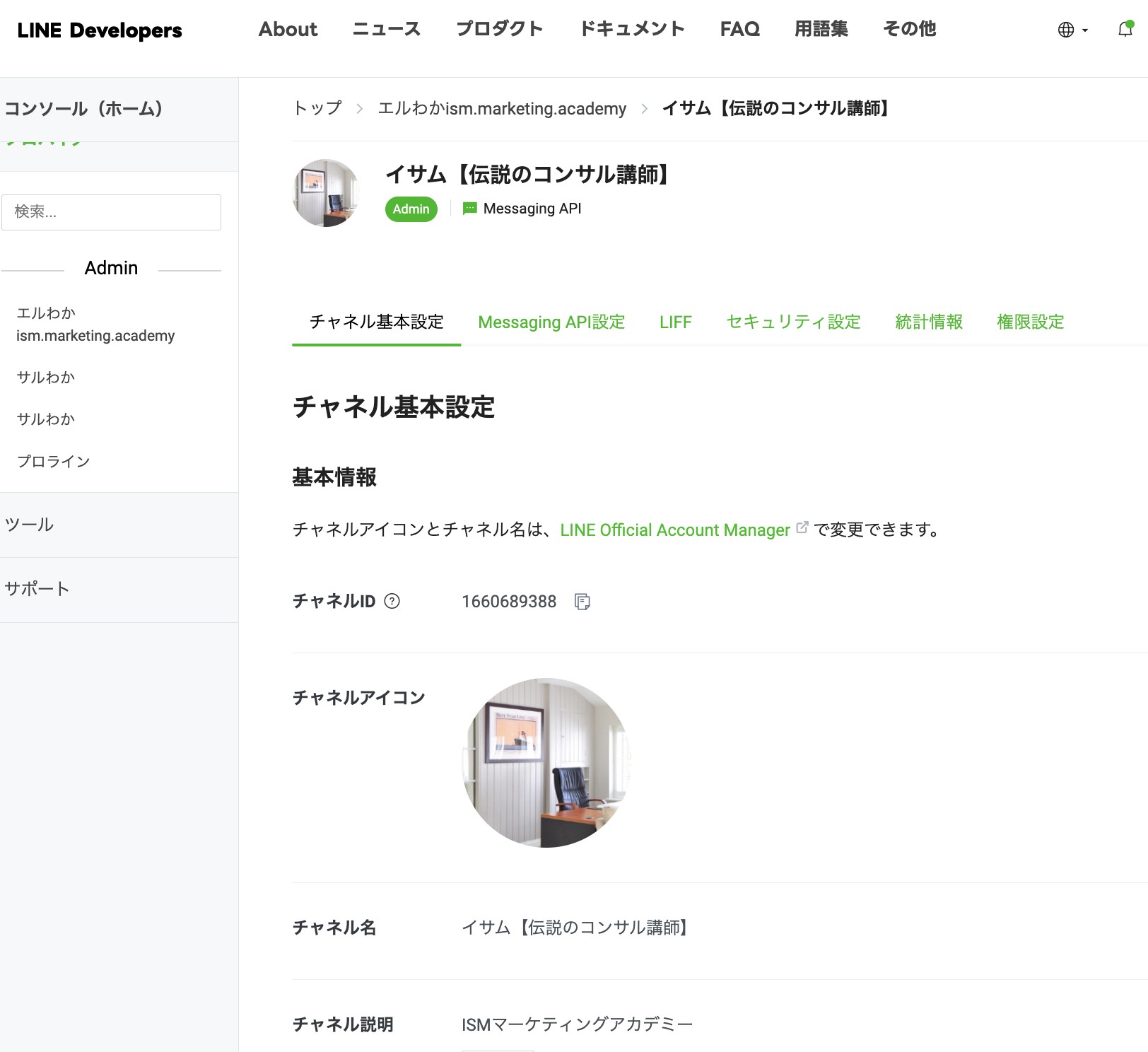Click the green Admin badge
The height and width of the screenshot is (1052, 1148).
coord(411,209)
